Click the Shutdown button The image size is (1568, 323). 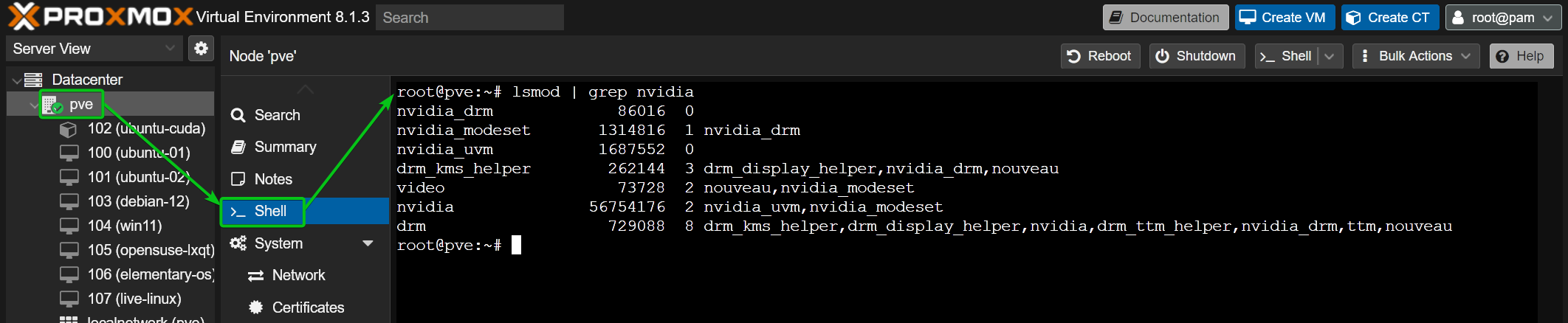tap(1197, 56)
